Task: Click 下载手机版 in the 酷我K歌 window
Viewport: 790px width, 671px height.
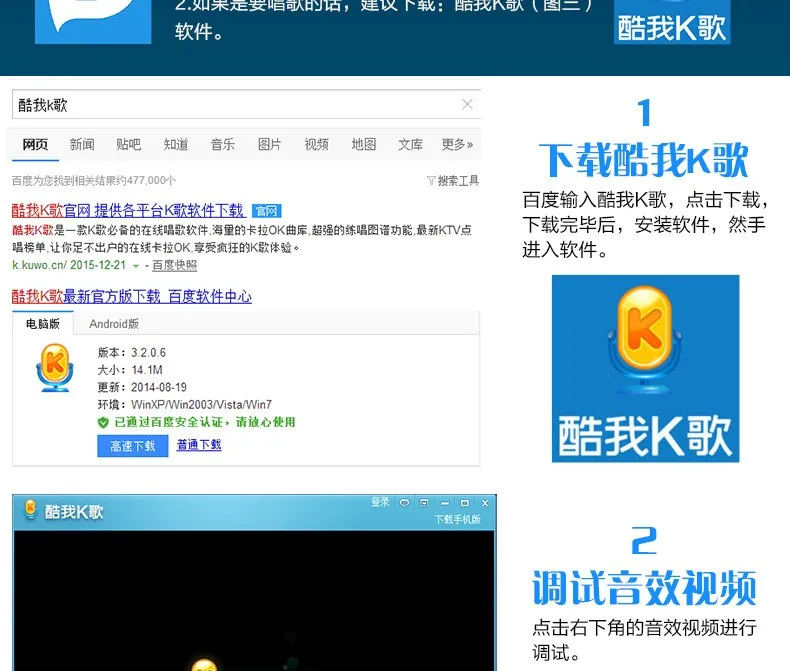Action: (x=457, y=519)
